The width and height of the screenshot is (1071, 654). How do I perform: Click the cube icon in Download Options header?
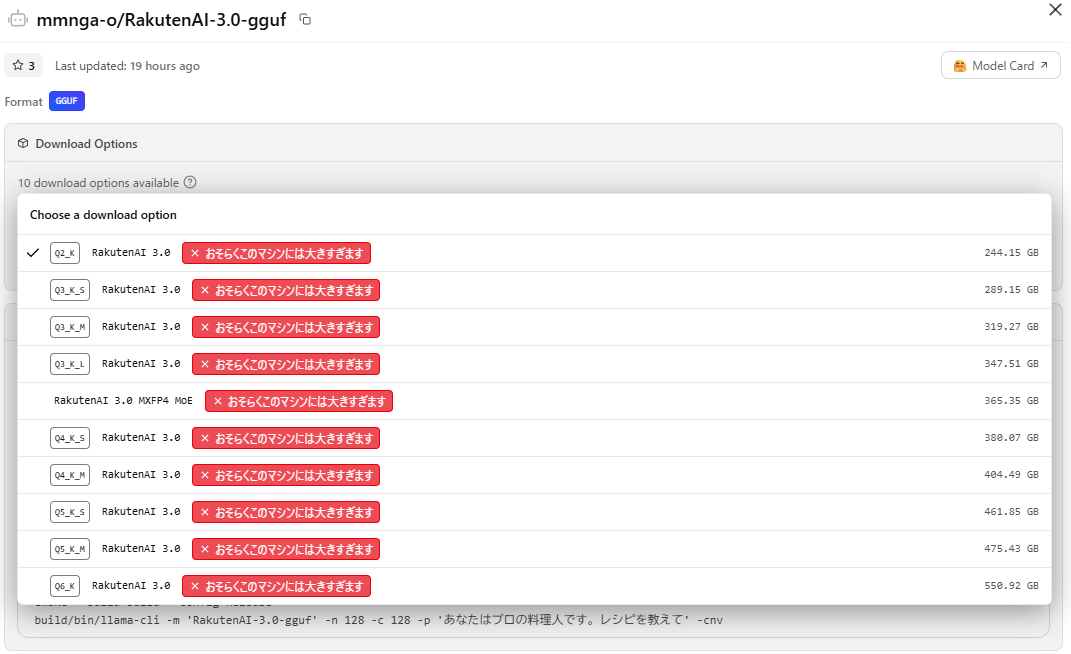pyautogui.click(x=23, y=144)
